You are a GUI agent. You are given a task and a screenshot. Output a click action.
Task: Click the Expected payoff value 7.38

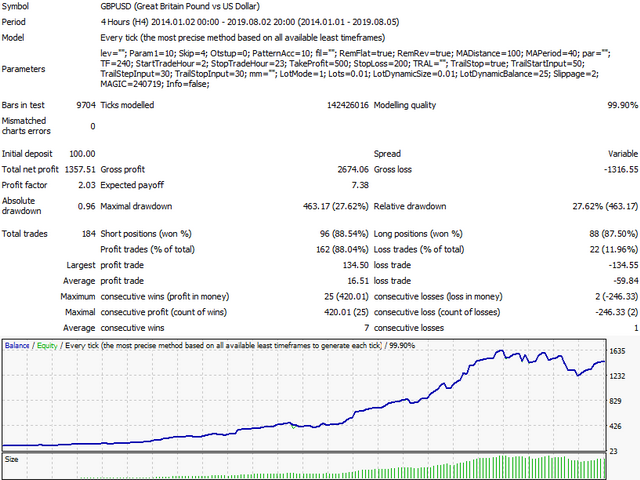point(360,185)
